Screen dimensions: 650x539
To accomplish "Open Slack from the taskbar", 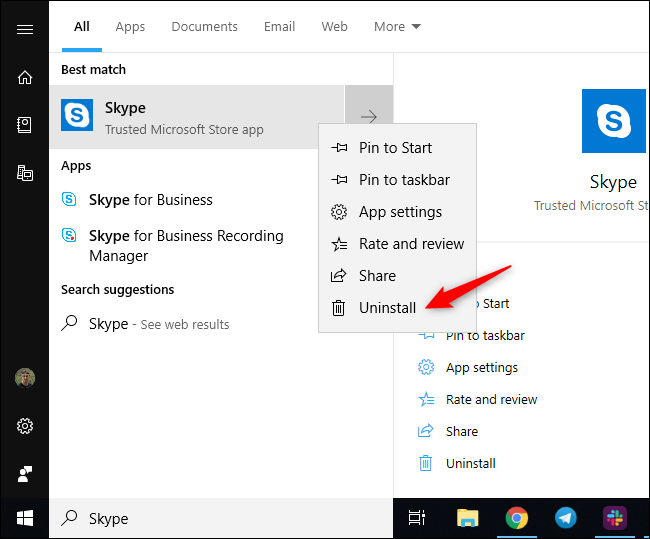I will pos(614,518).
